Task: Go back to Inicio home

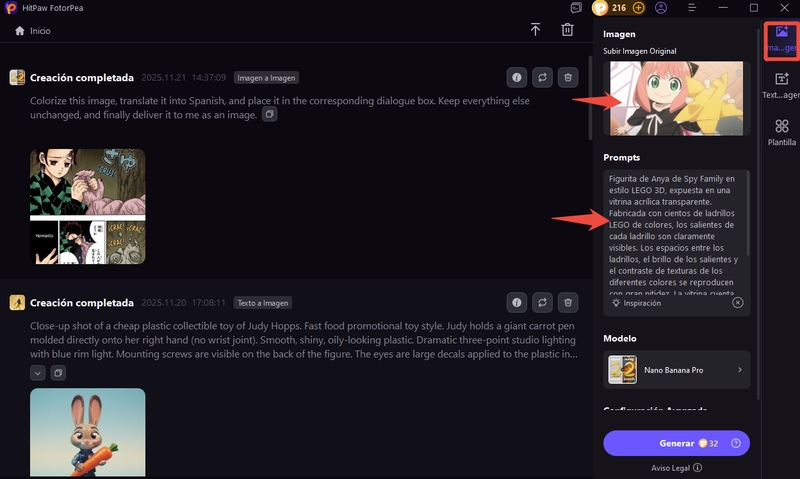Action: [x=33, y=31]
